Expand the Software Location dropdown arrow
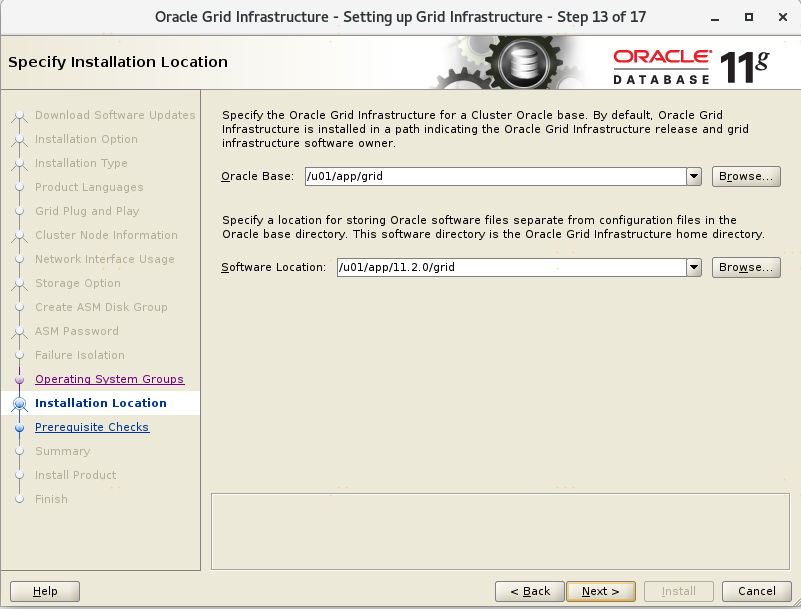Screen dimensions: 801x609 click(694, 268)
